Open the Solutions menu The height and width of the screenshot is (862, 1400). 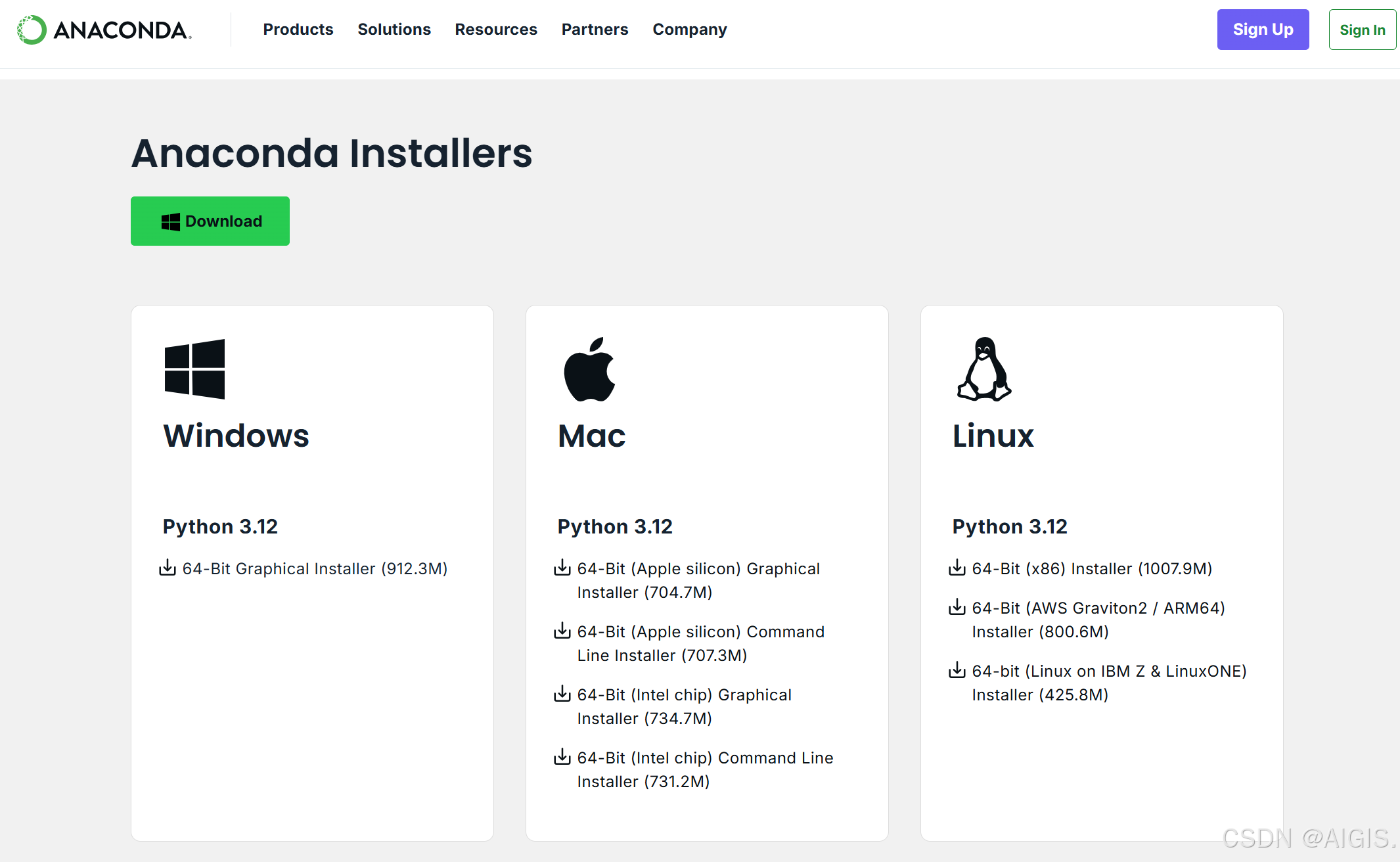coord(394,30)
